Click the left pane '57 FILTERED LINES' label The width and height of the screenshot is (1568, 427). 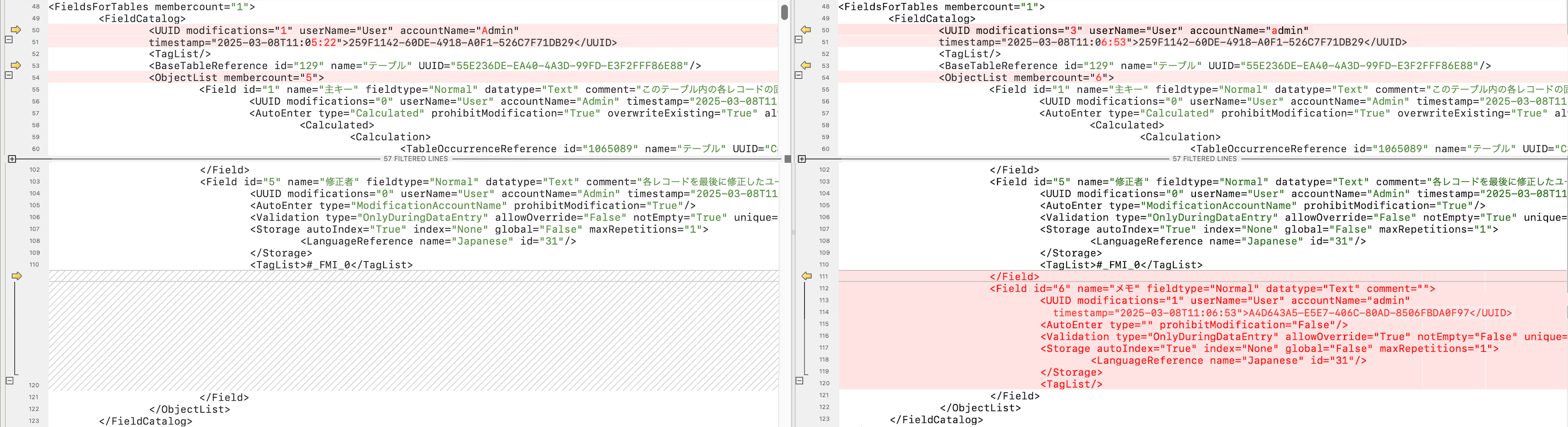(x=415, y=159)
